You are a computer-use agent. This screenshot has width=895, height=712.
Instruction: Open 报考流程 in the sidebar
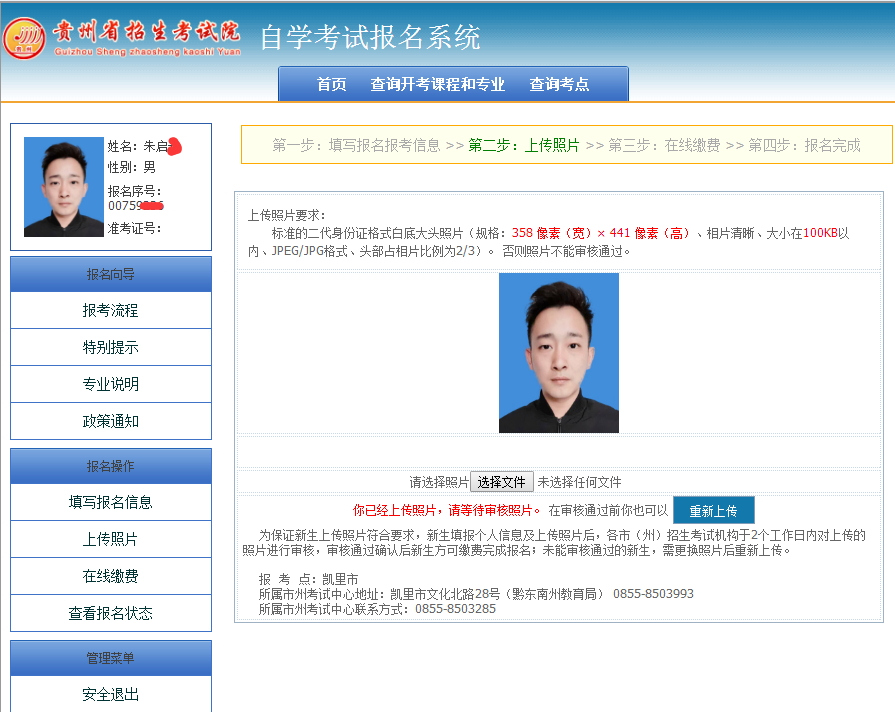pos(111,311)
